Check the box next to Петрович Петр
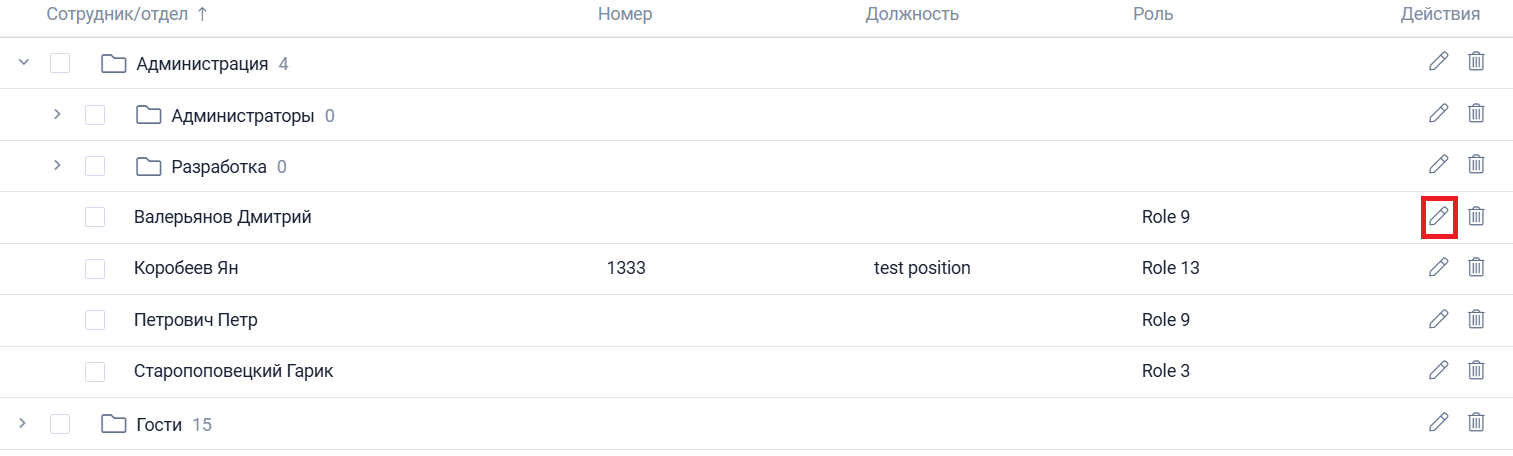This screenshot has height=456, width=1513. point(95,320)
